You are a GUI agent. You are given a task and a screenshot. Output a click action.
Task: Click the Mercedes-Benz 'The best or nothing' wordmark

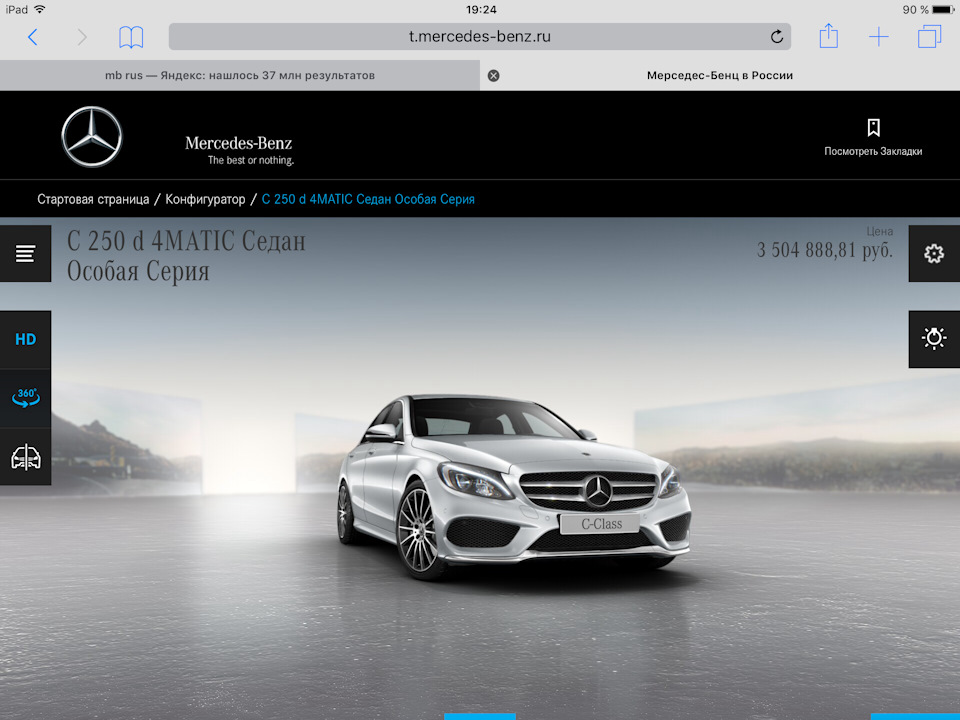point(239,151)
